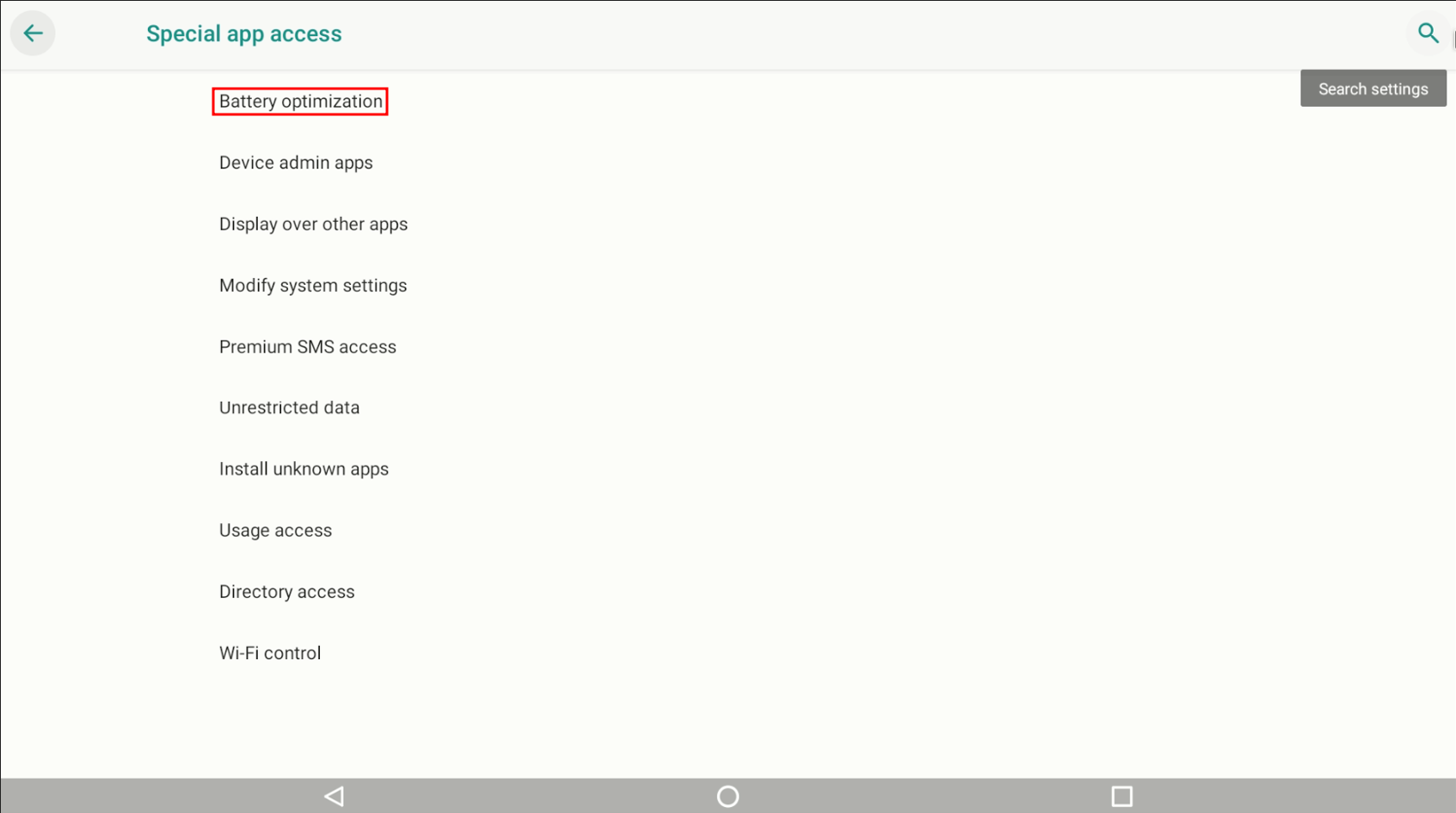Open search with the magnifier icon
This screenshot has width=1456, height=813.
pos(1428,34)
